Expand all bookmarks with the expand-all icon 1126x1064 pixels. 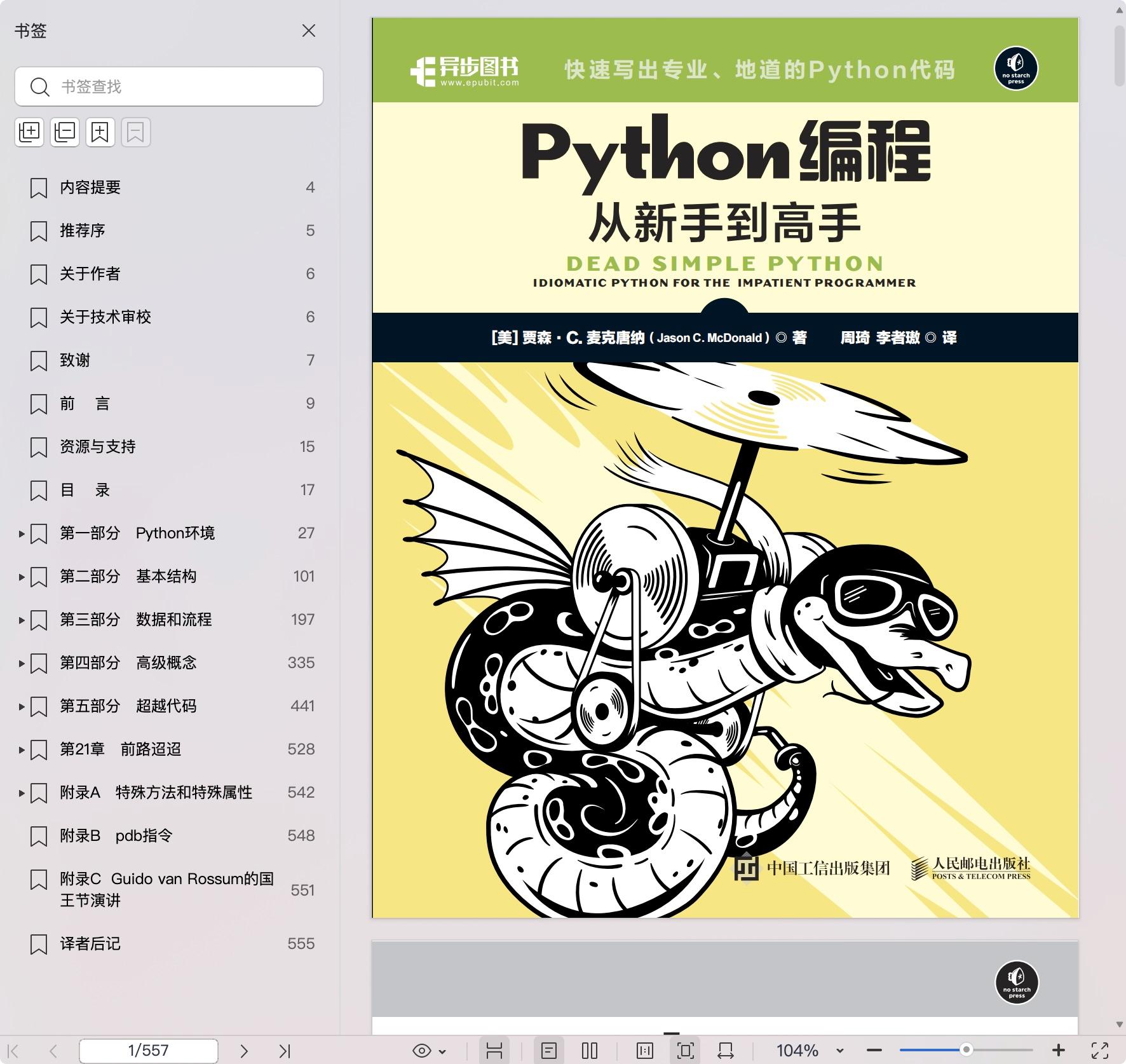point(29,132)
